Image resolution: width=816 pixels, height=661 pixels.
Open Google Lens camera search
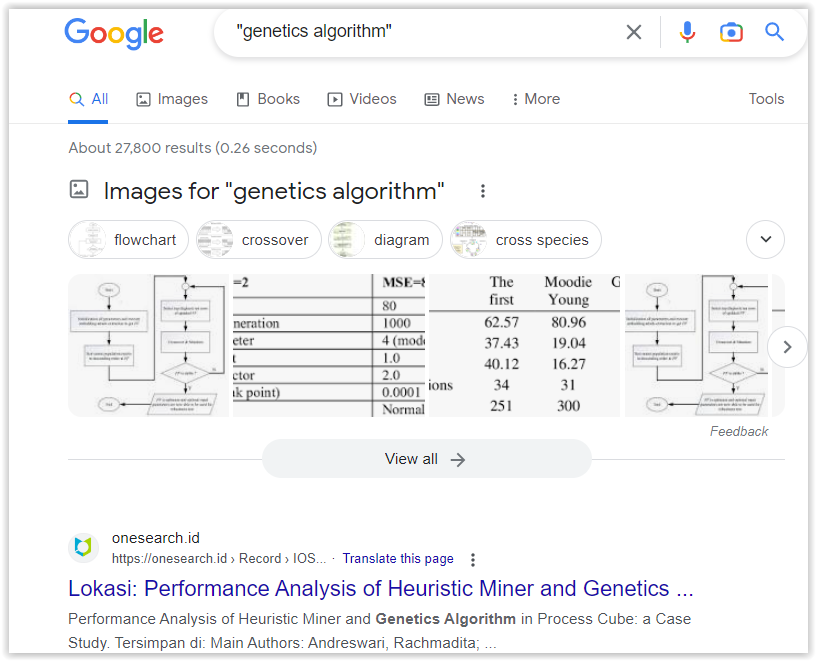tap(731, 32)
